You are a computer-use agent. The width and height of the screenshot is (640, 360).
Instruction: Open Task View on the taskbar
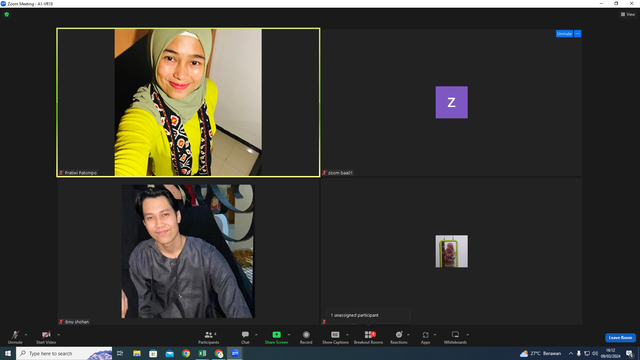pyautogui.click(x=120, y=353)
